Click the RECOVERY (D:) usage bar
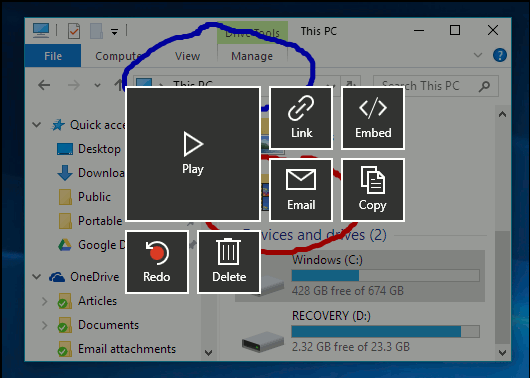The image size is (530, 378). click(x=386, y=332)
